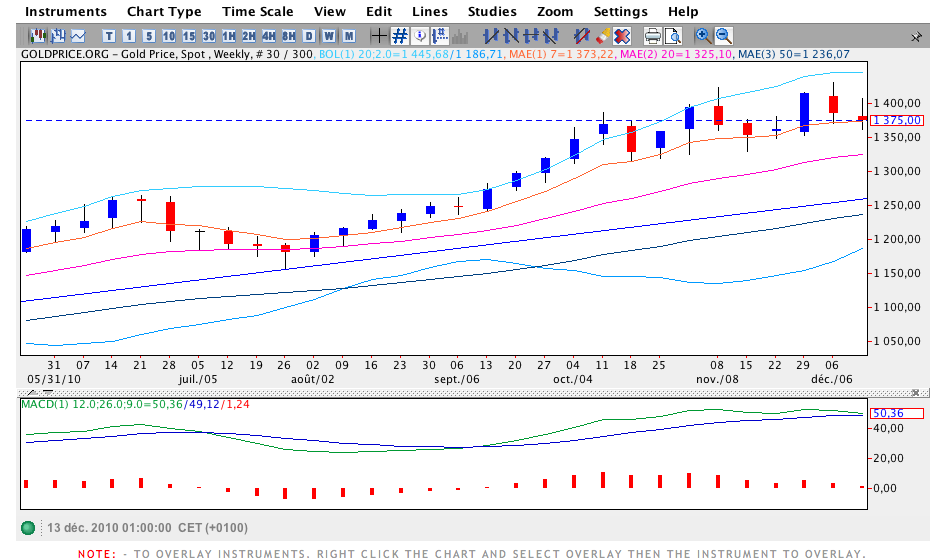950x558 pixels.
Task: Select the W weekly timeframe button
Action: click(x=327, y=36)
